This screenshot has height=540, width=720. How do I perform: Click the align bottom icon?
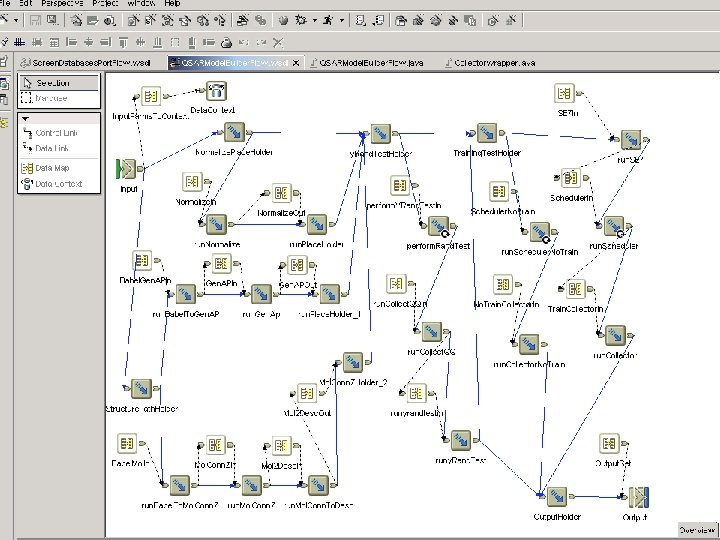158,43
